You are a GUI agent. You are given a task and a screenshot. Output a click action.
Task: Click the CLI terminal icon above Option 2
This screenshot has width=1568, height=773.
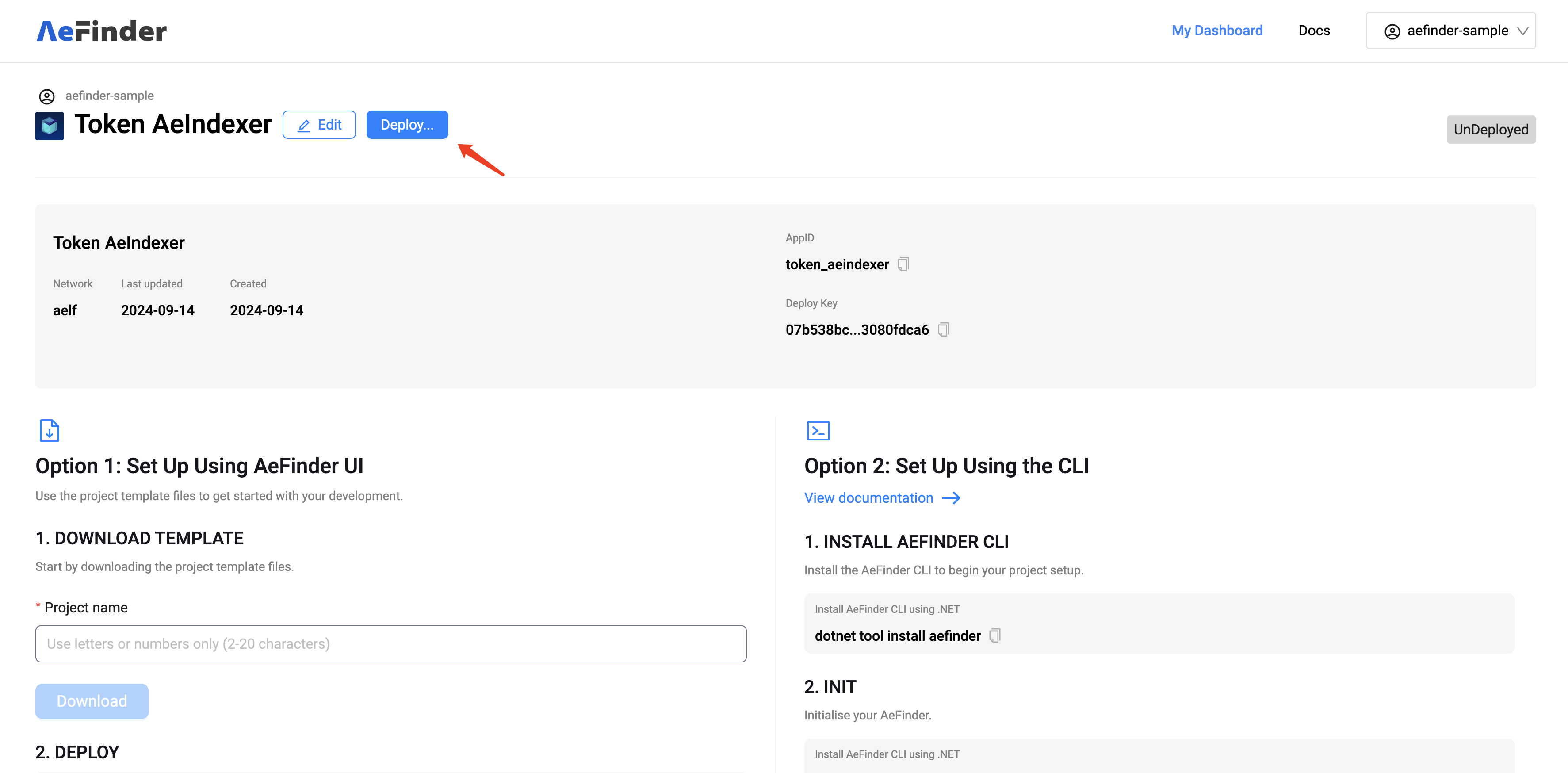point(818,430)
